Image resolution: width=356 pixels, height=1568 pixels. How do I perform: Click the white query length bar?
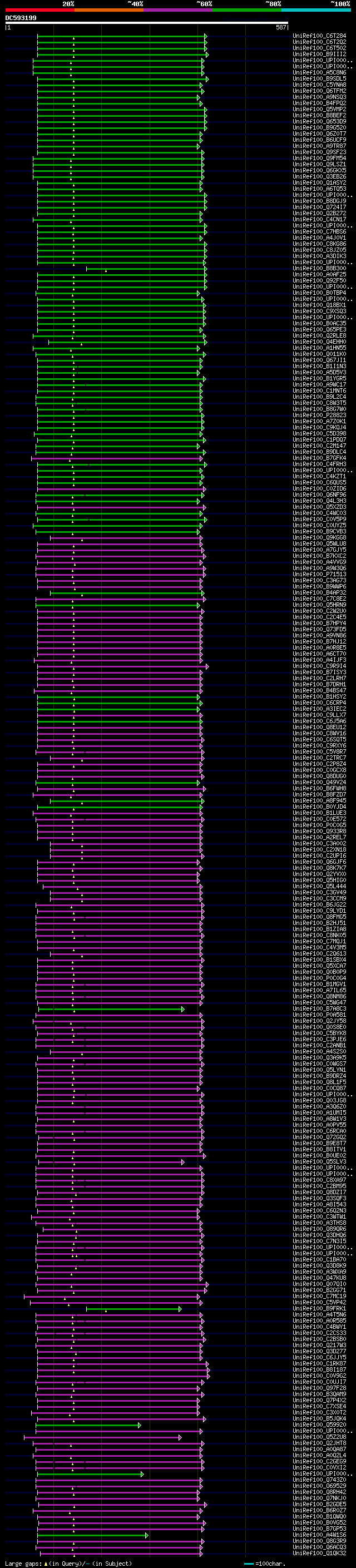(x=146, y=23)
